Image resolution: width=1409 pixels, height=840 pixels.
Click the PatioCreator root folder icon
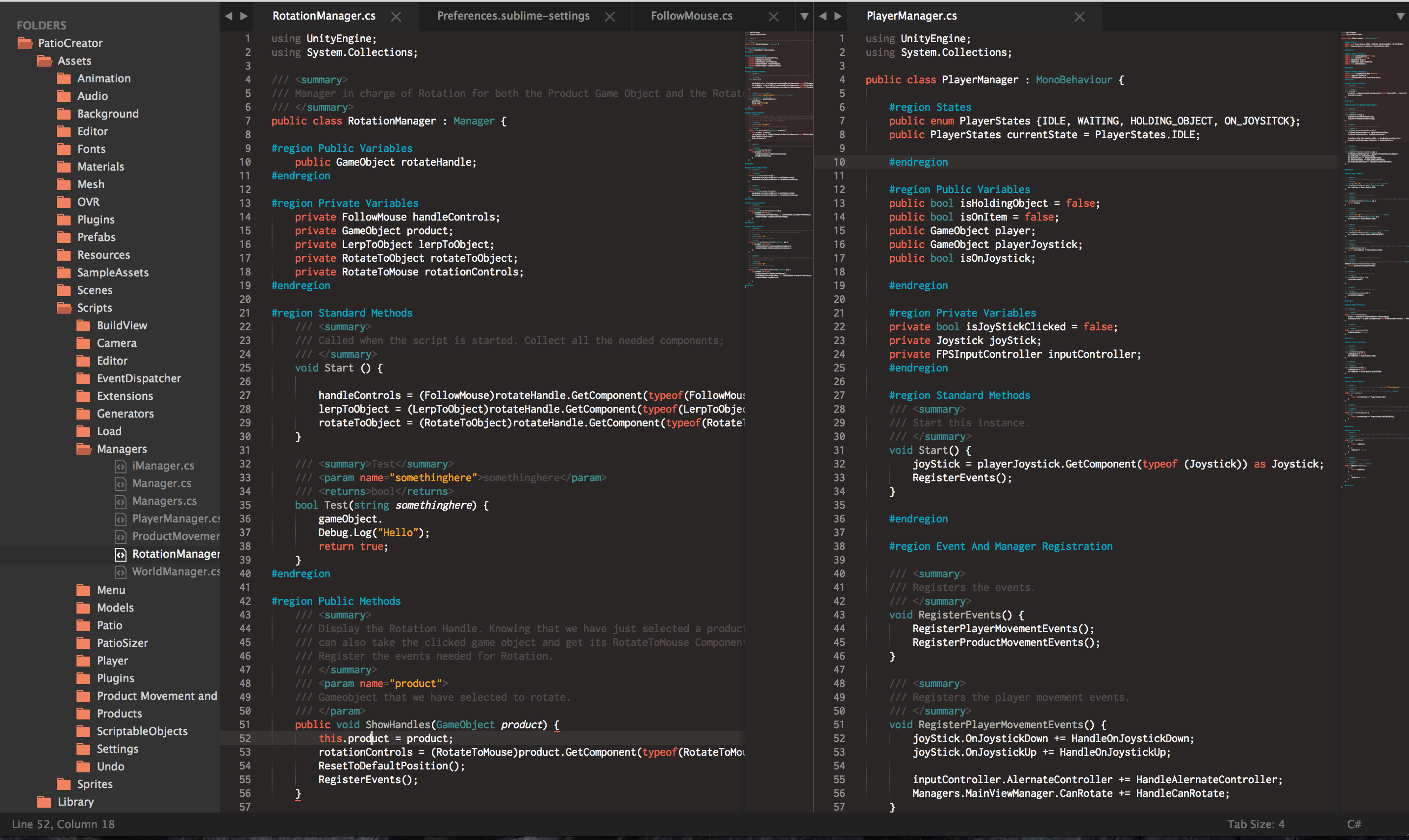[x=25, y=43]
